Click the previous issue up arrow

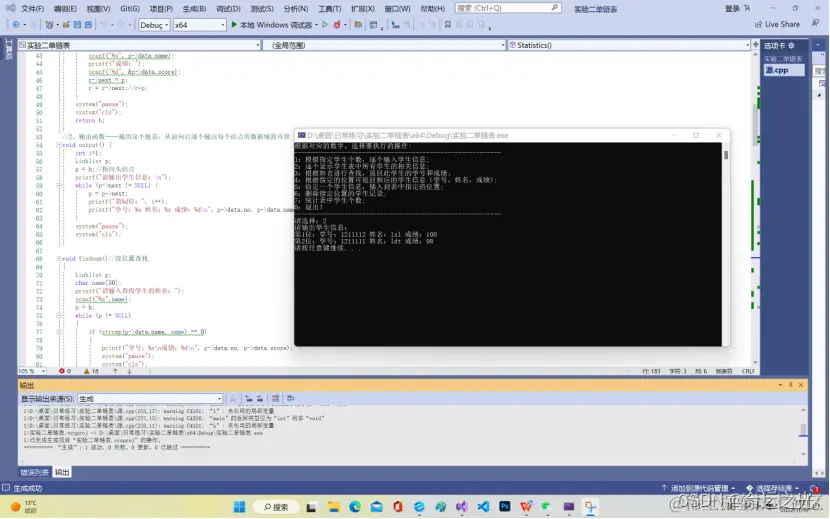click(115, 371)
